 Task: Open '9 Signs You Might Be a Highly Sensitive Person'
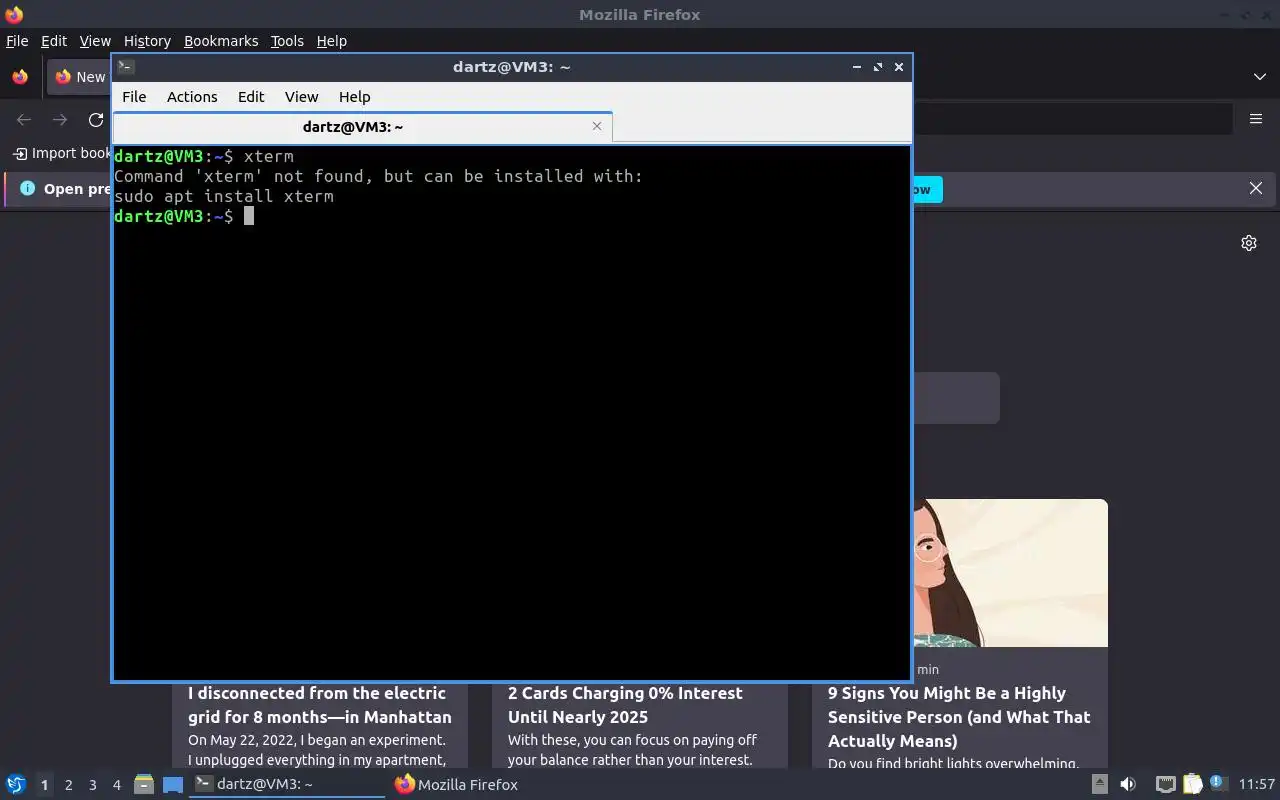pos(959,717)
